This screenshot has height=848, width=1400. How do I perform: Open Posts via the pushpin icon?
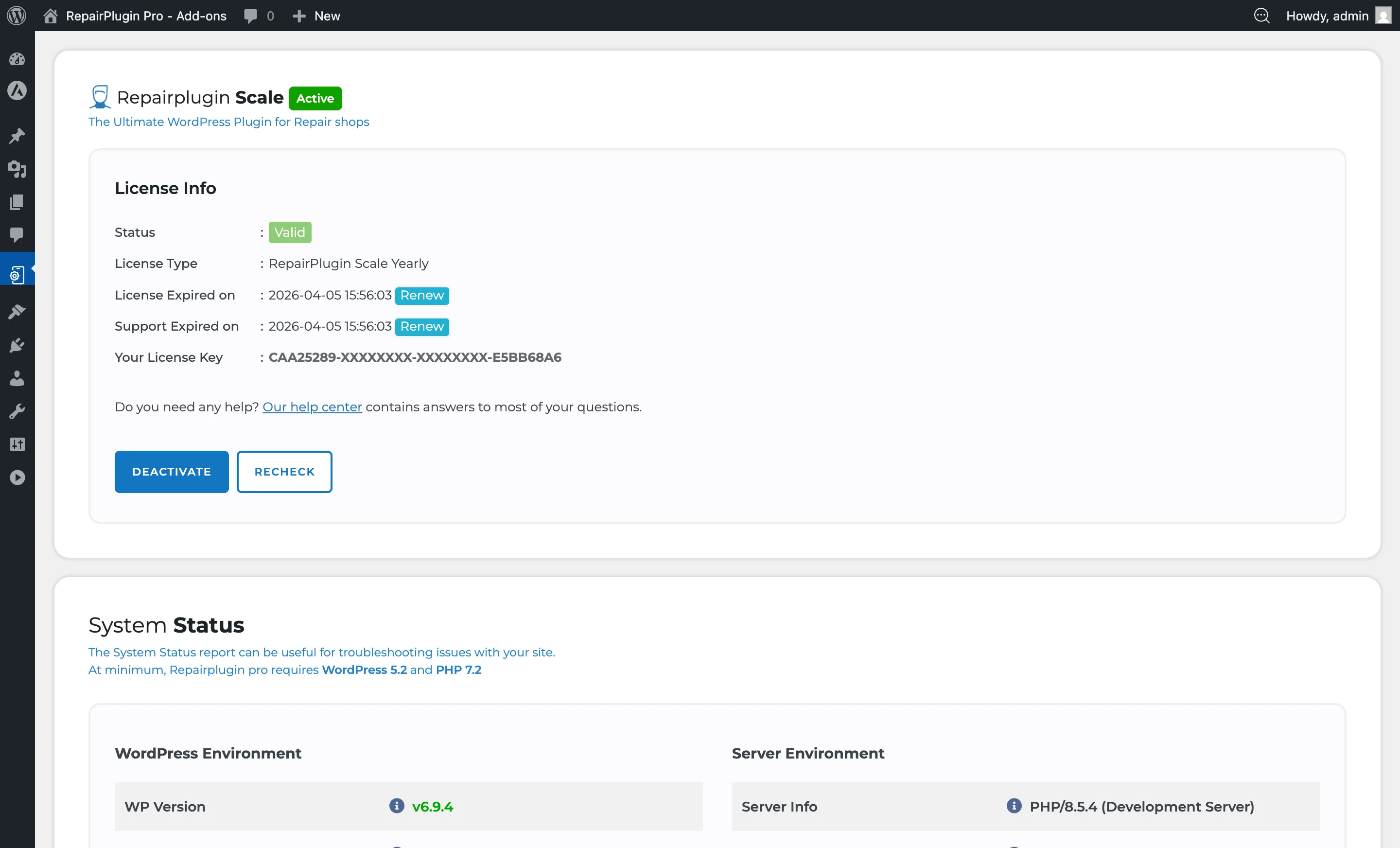pyautogui.click(x=17, y=136)
